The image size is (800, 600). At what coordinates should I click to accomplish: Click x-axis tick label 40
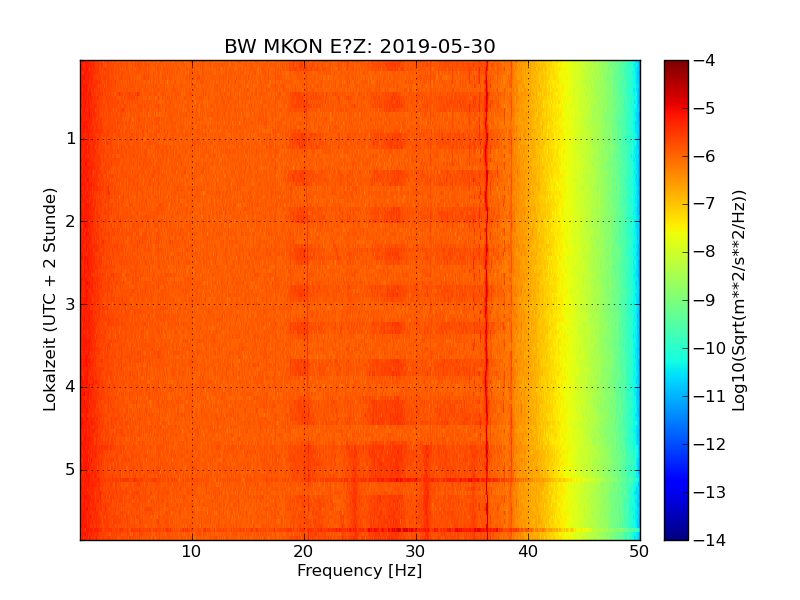point(528,552)
